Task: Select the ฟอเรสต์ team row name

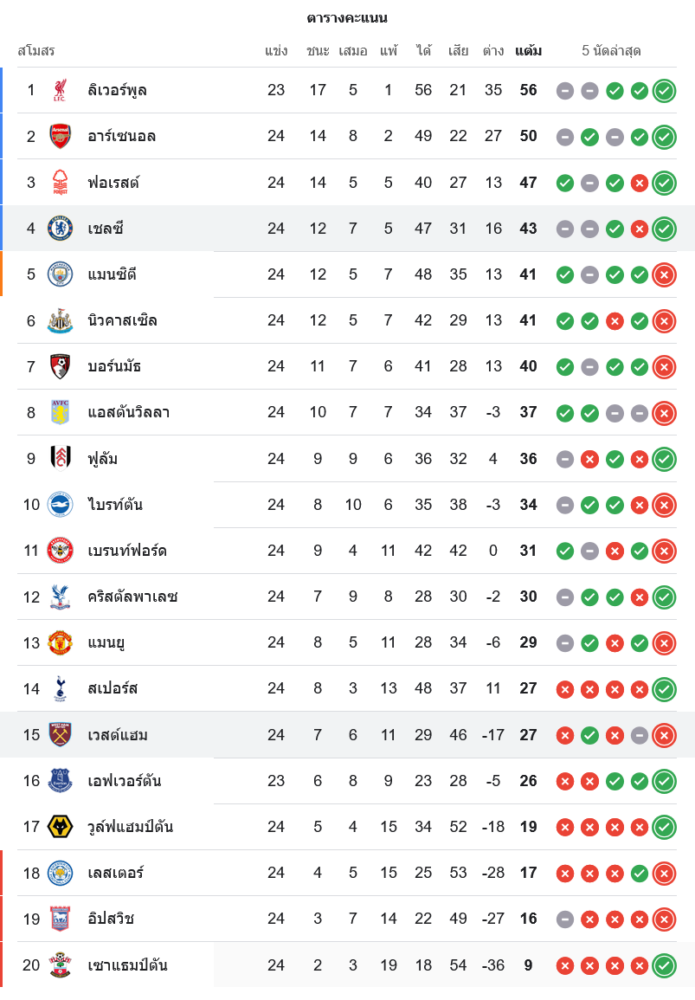Action: (113, 182)
